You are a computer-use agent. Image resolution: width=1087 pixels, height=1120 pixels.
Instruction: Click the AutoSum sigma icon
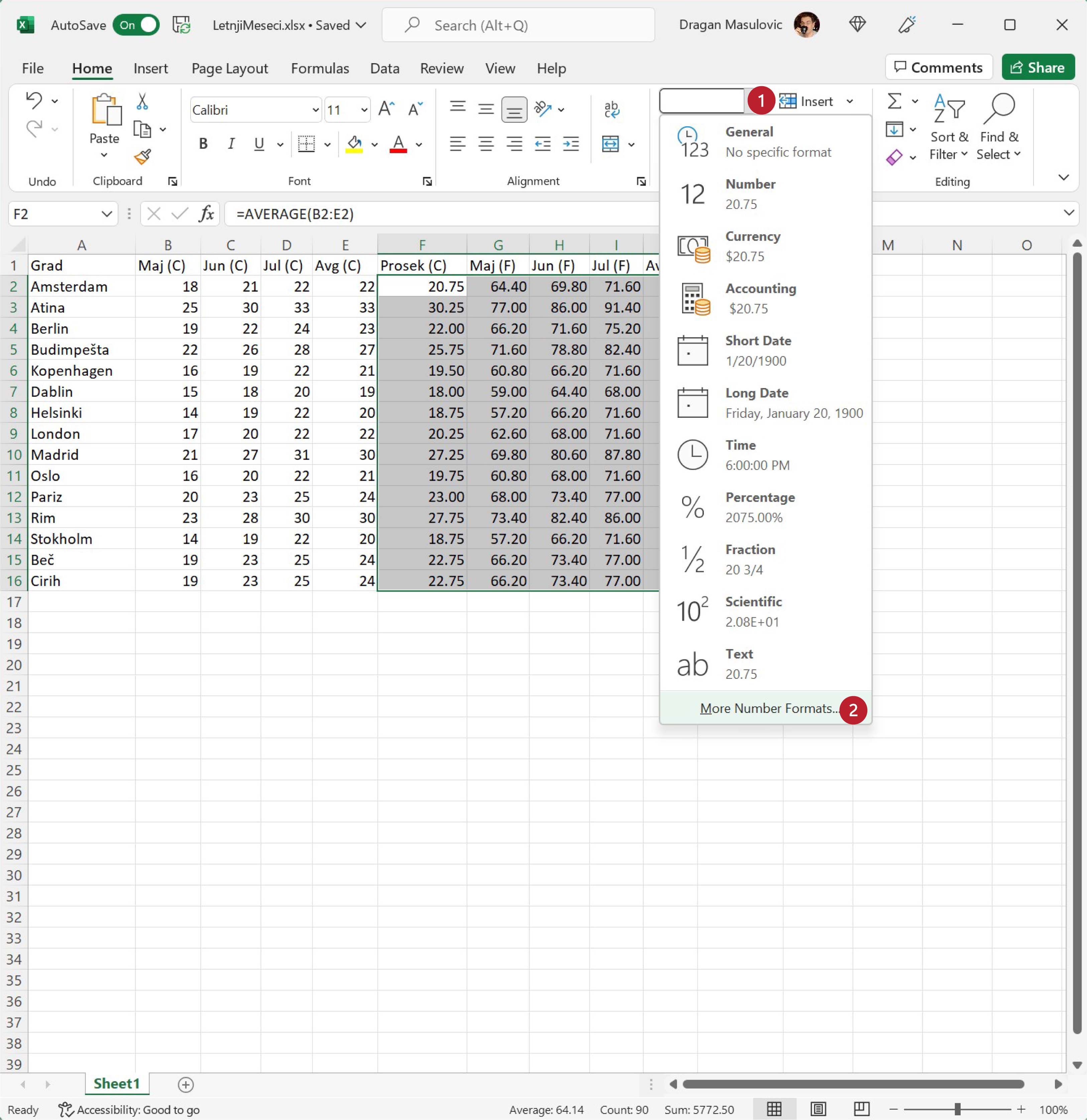tap(894, 101)
